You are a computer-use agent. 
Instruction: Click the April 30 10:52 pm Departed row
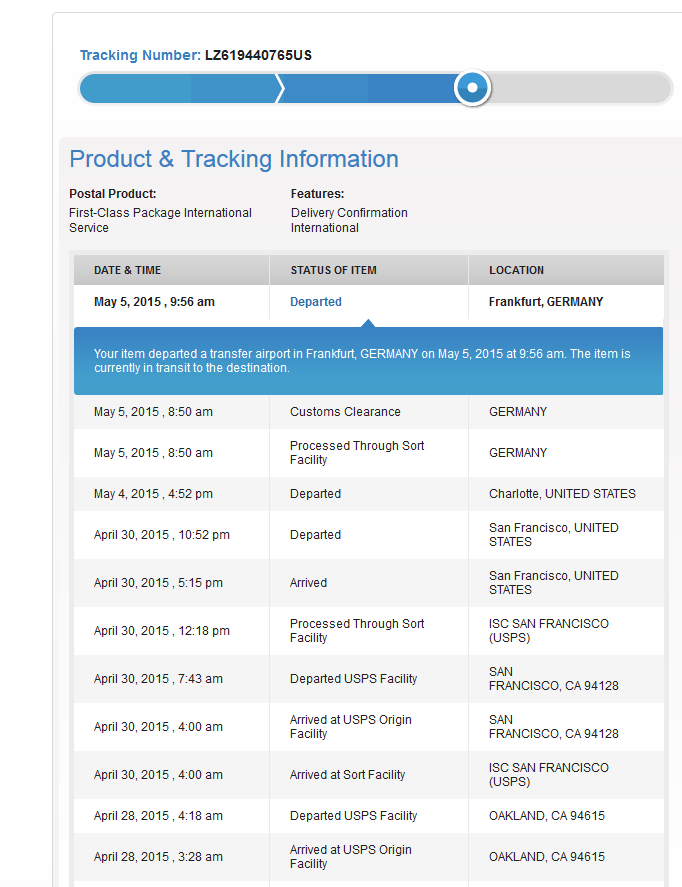(368, 535)
